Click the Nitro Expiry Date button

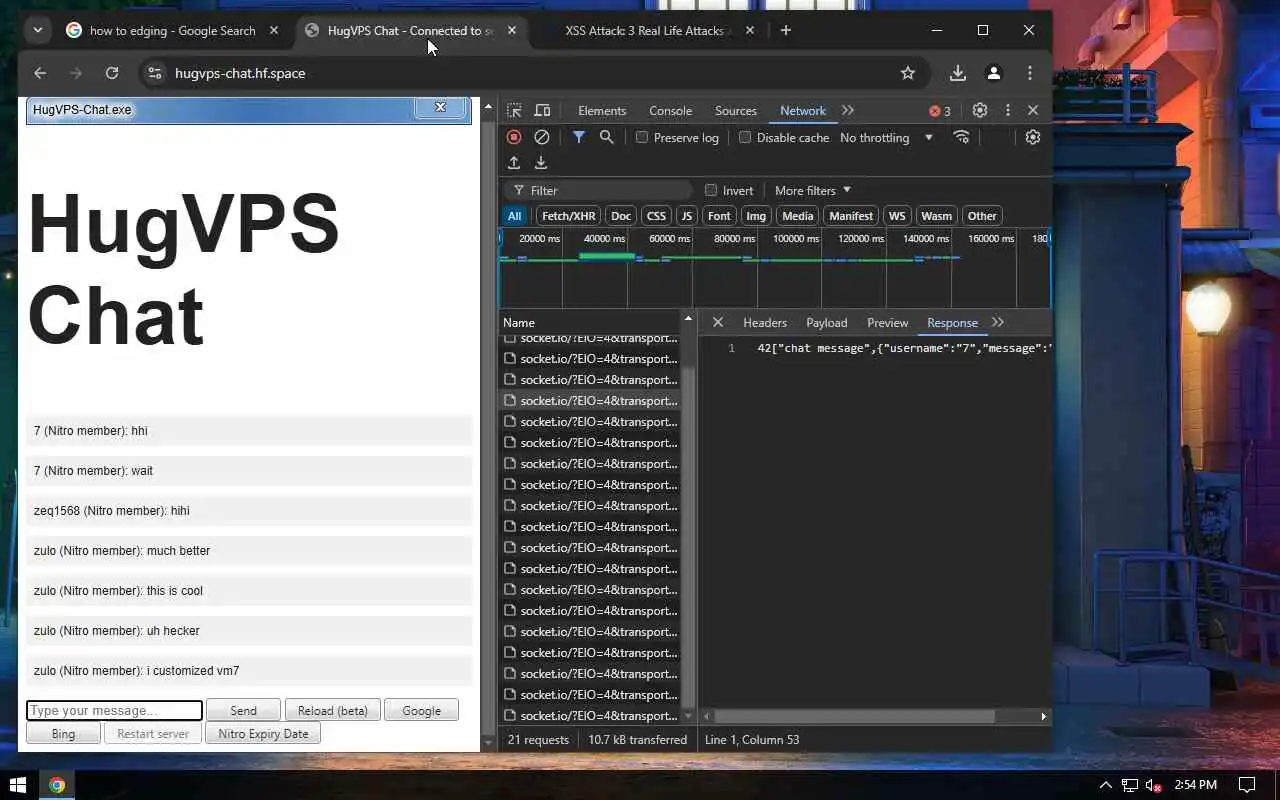coord(263,733)
